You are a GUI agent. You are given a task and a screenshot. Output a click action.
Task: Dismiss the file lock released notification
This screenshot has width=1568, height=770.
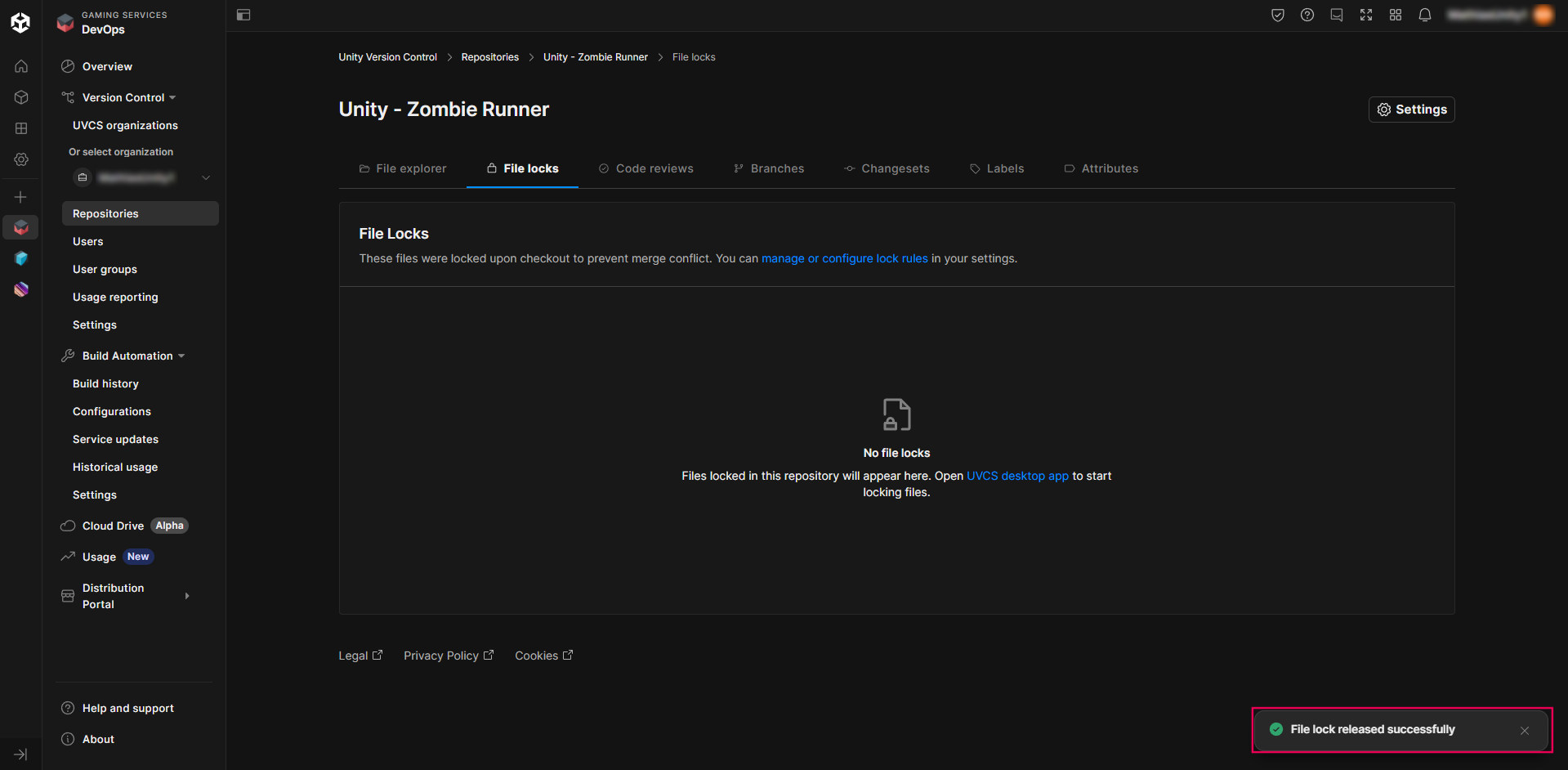click(x=1524, y=730)
